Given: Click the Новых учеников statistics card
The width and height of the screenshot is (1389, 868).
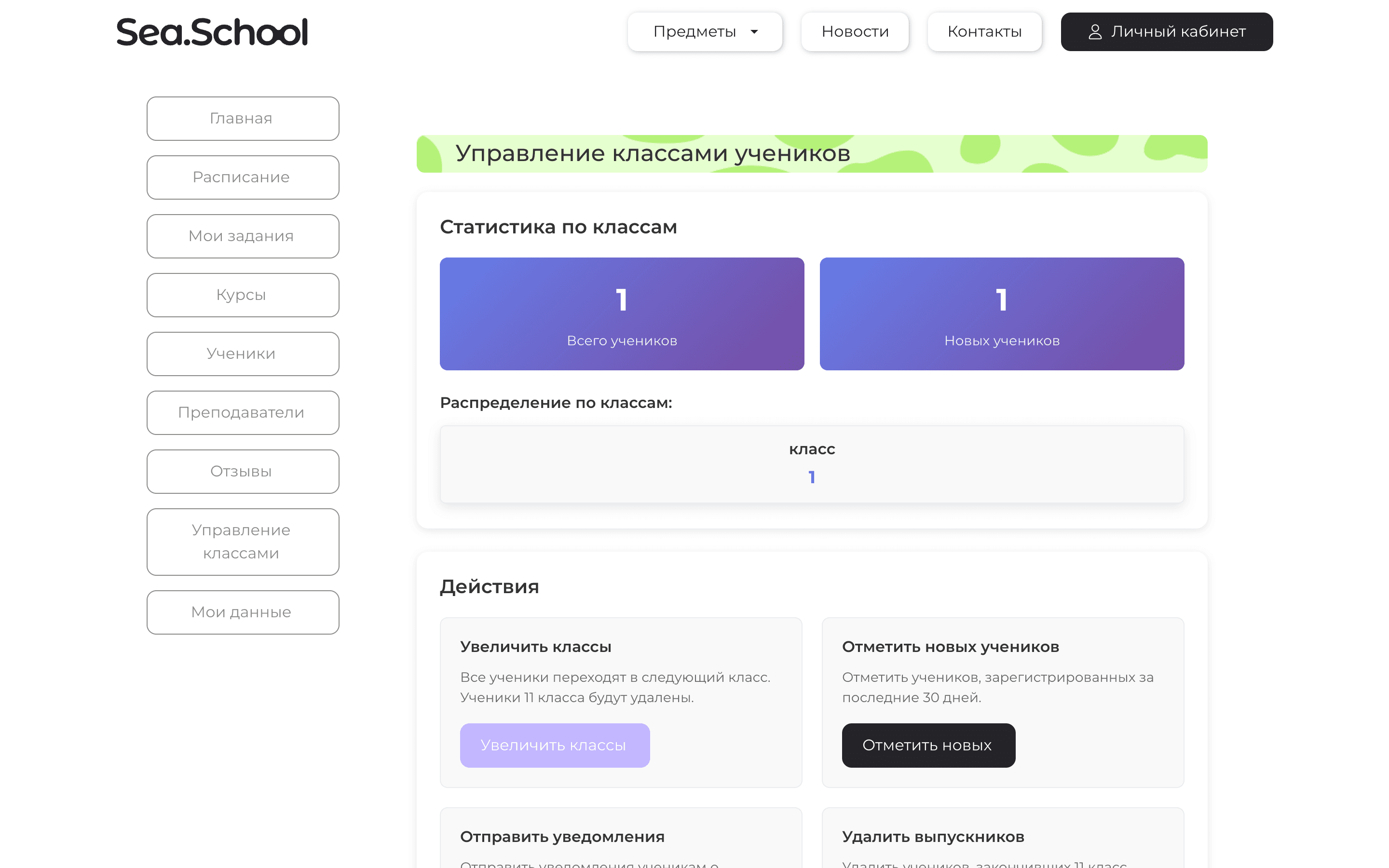Looking at the screenshot, I should click(1002, 314).
